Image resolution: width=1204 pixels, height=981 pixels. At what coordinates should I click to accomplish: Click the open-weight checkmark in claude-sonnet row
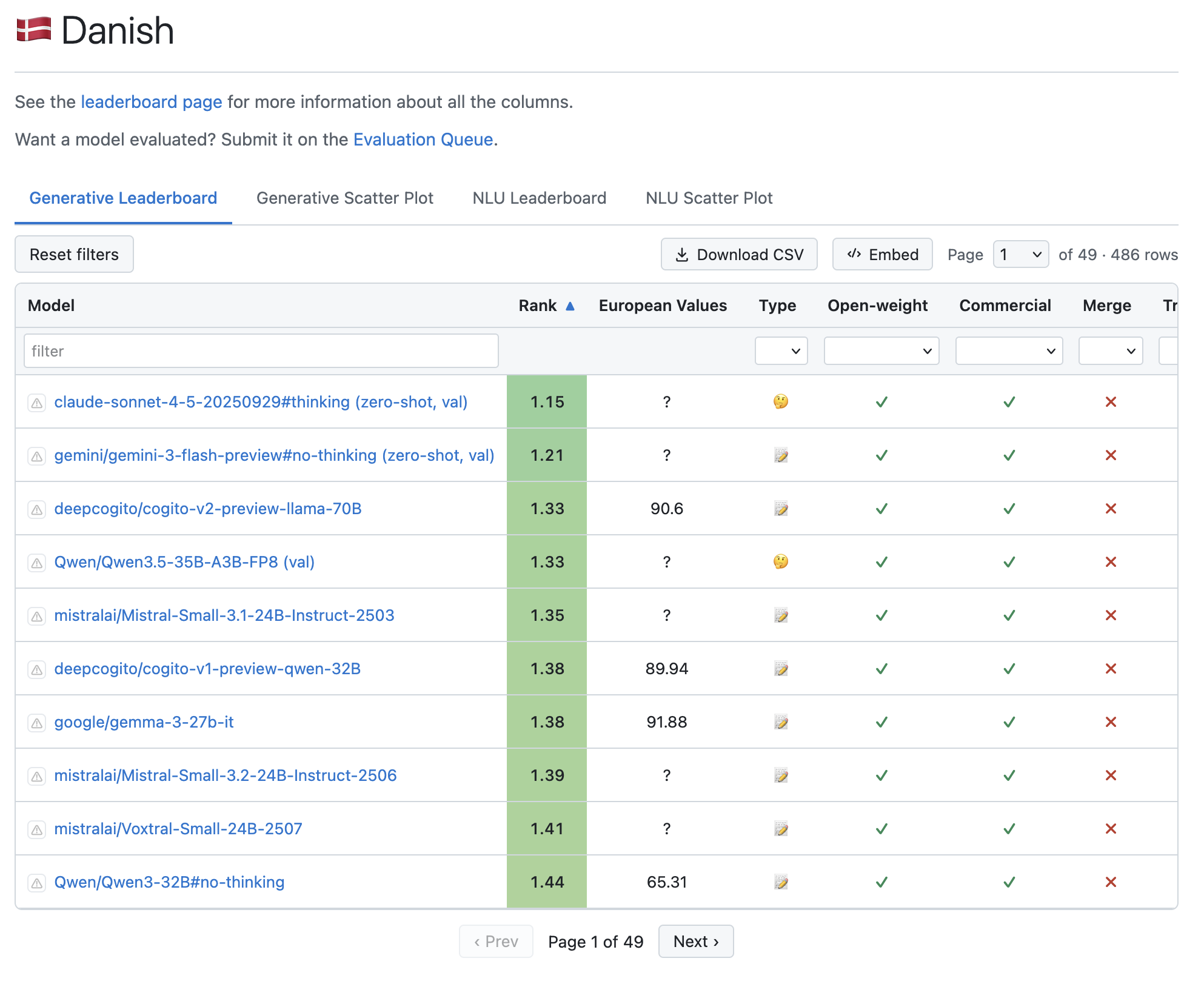[881, 402]
